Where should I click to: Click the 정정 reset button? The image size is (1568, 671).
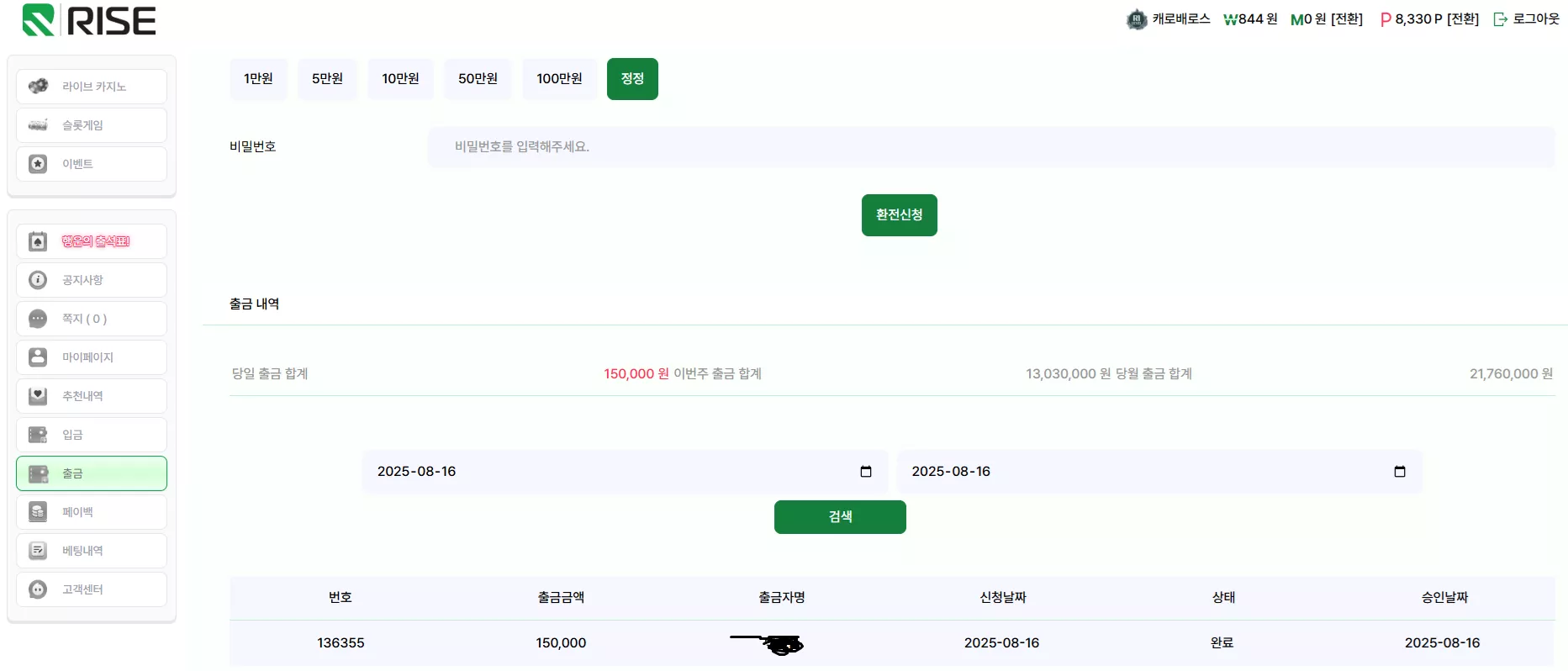point(632,79)
